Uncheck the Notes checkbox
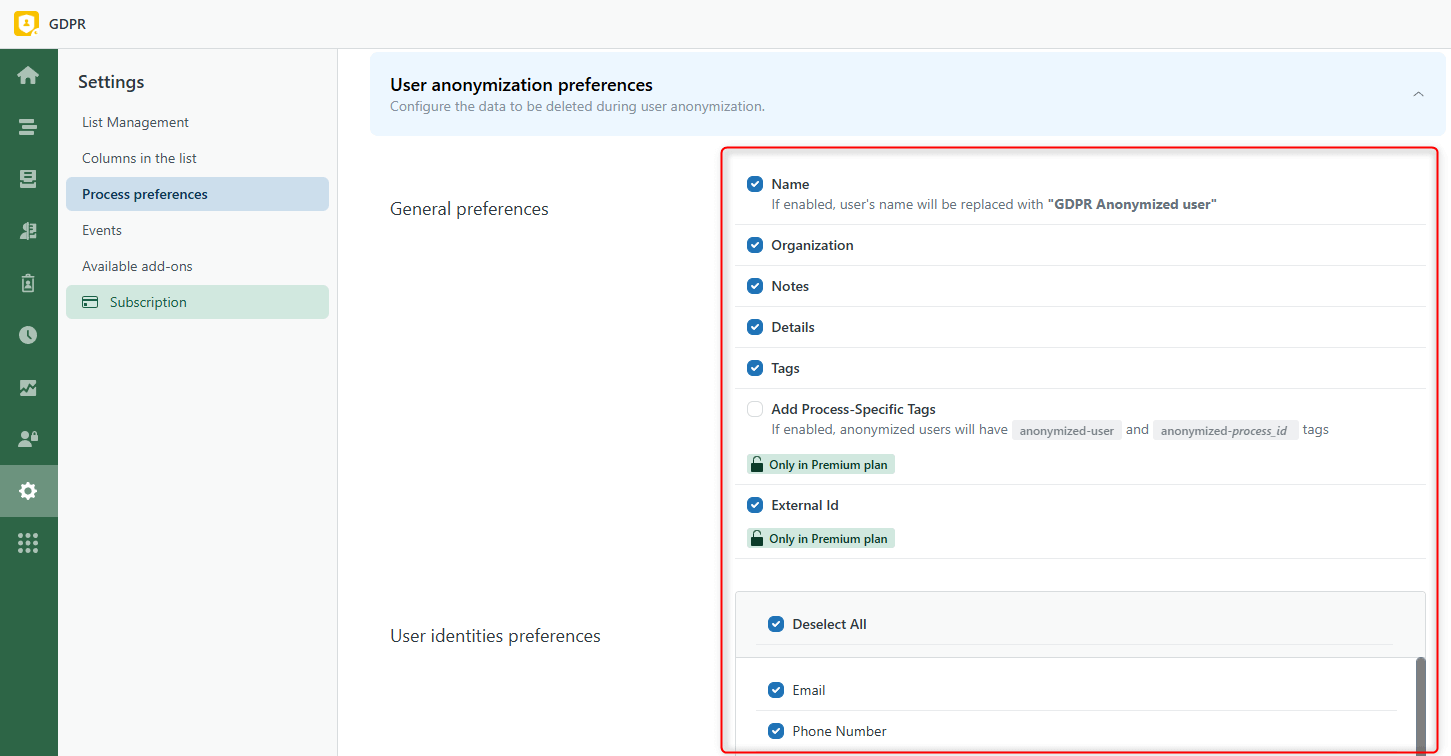The width and height of the screenshot is (1451, 756). click(x=755, y=286)
